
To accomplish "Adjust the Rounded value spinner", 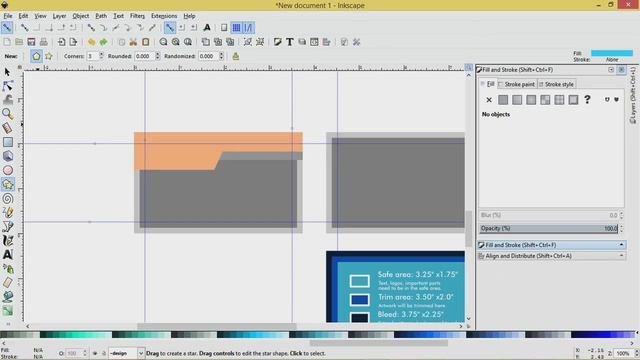I will 158,56.
